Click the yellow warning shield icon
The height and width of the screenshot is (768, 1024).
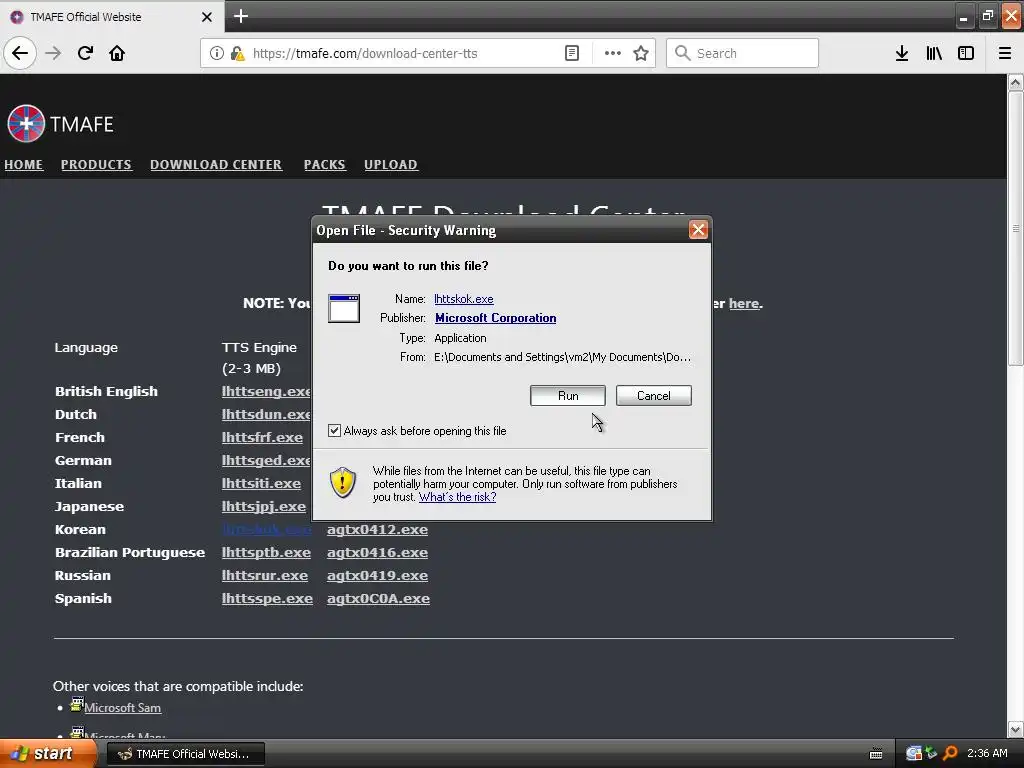point(343,483)
